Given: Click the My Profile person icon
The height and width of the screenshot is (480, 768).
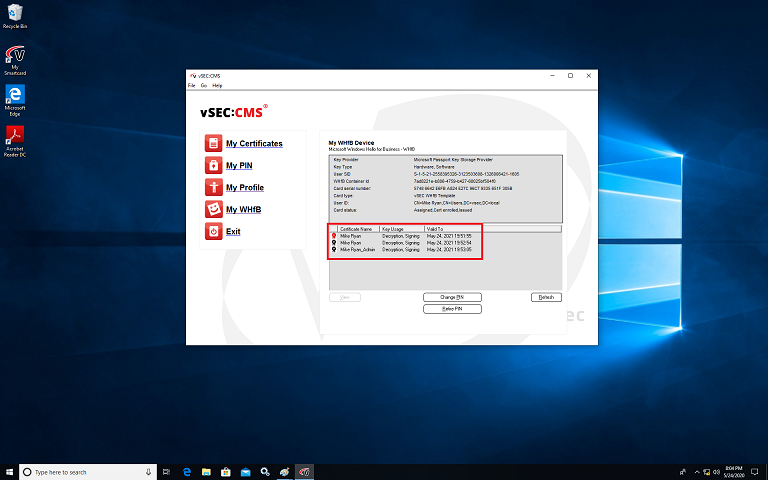Looking at the screenshot, I should coord(213,187).
